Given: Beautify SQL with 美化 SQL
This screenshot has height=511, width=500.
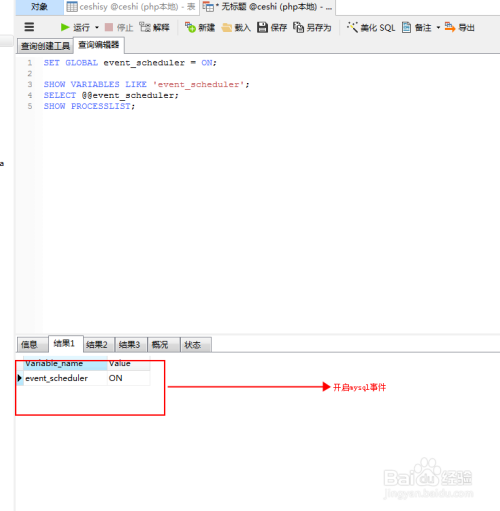Looking at the screenshot, I should tap(371, 27).
